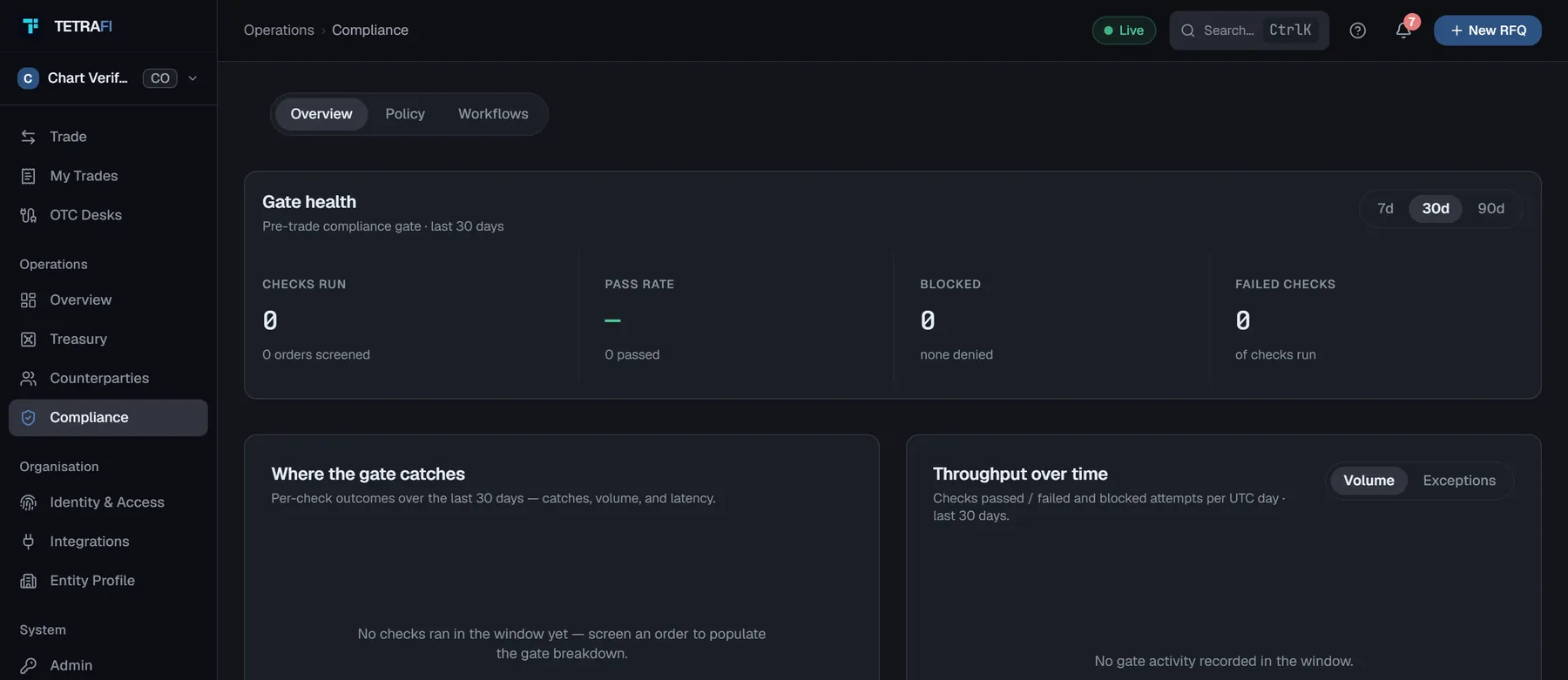The width and height of the screenshot is (1568, 680).
Task: Click the 'Compliance' breadcrumb text
Action: click(370, 30)
